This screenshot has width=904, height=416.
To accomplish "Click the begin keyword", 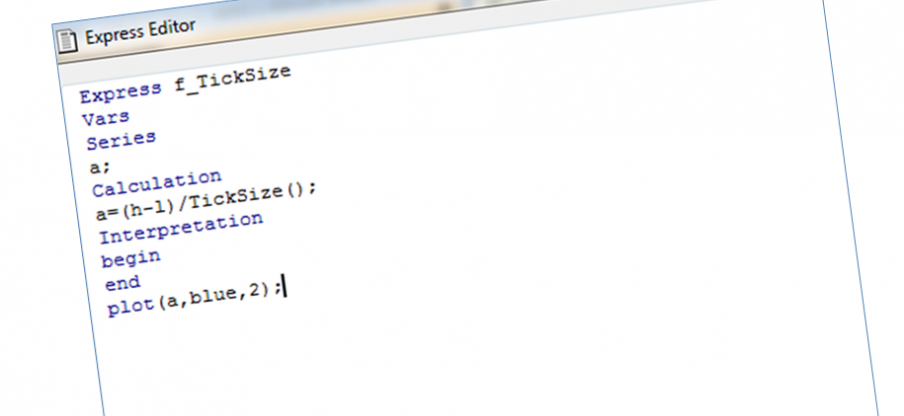I will pyautogui.click(x=131, y=258).
